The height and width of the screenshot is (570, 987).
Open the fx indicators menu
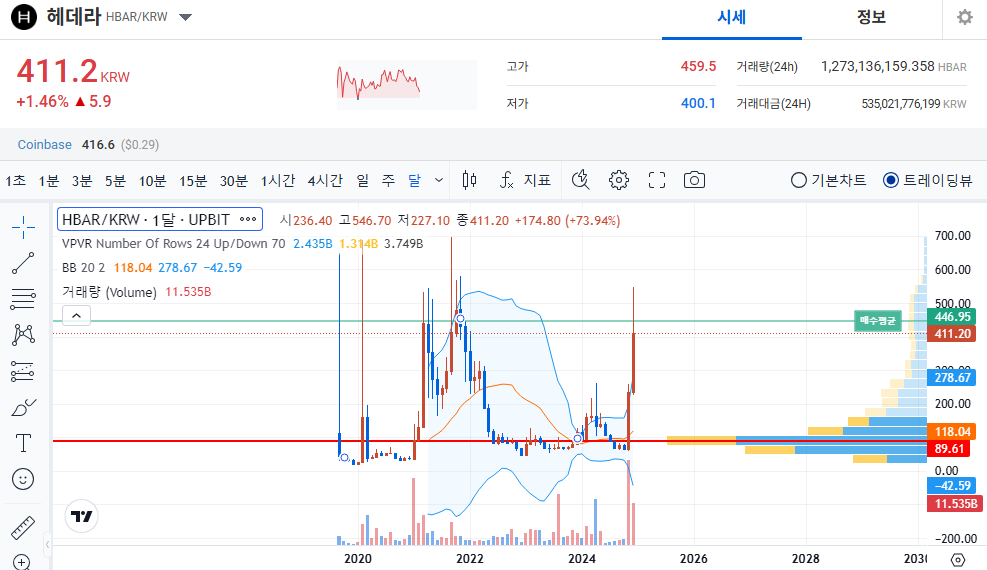[x=507, y=181]
